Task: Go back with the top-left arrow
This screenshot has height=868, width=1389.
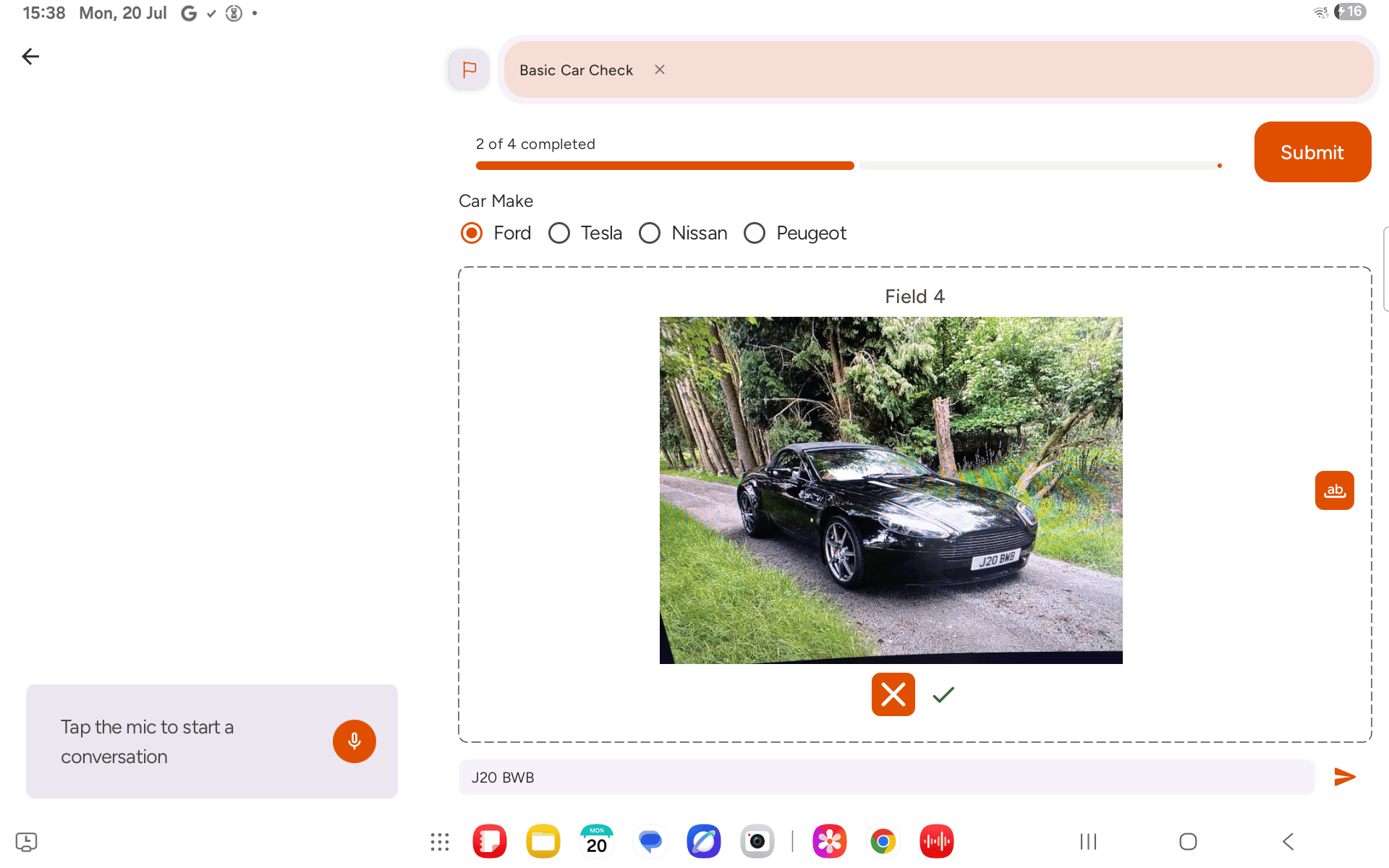Action: click(30, 56)
